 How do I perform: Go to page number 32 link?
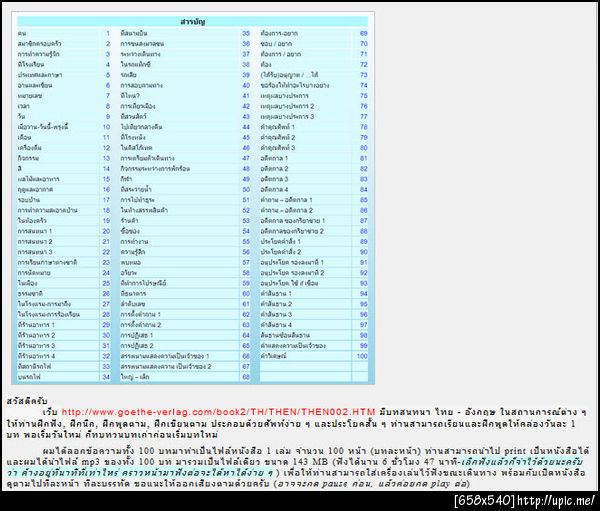tap(106, 356)
